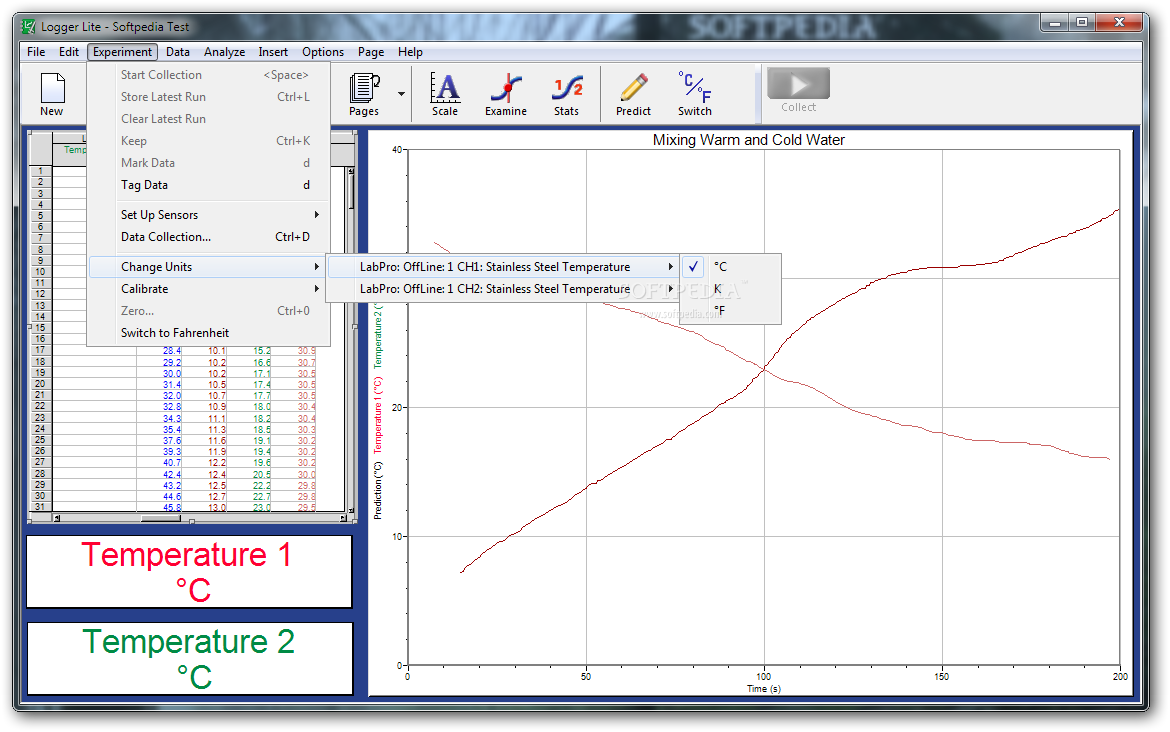Image resolution: width=1170 pixels, height=732 pixels.
Task: Click Mark Data menu entry
Action: point(208,163)
